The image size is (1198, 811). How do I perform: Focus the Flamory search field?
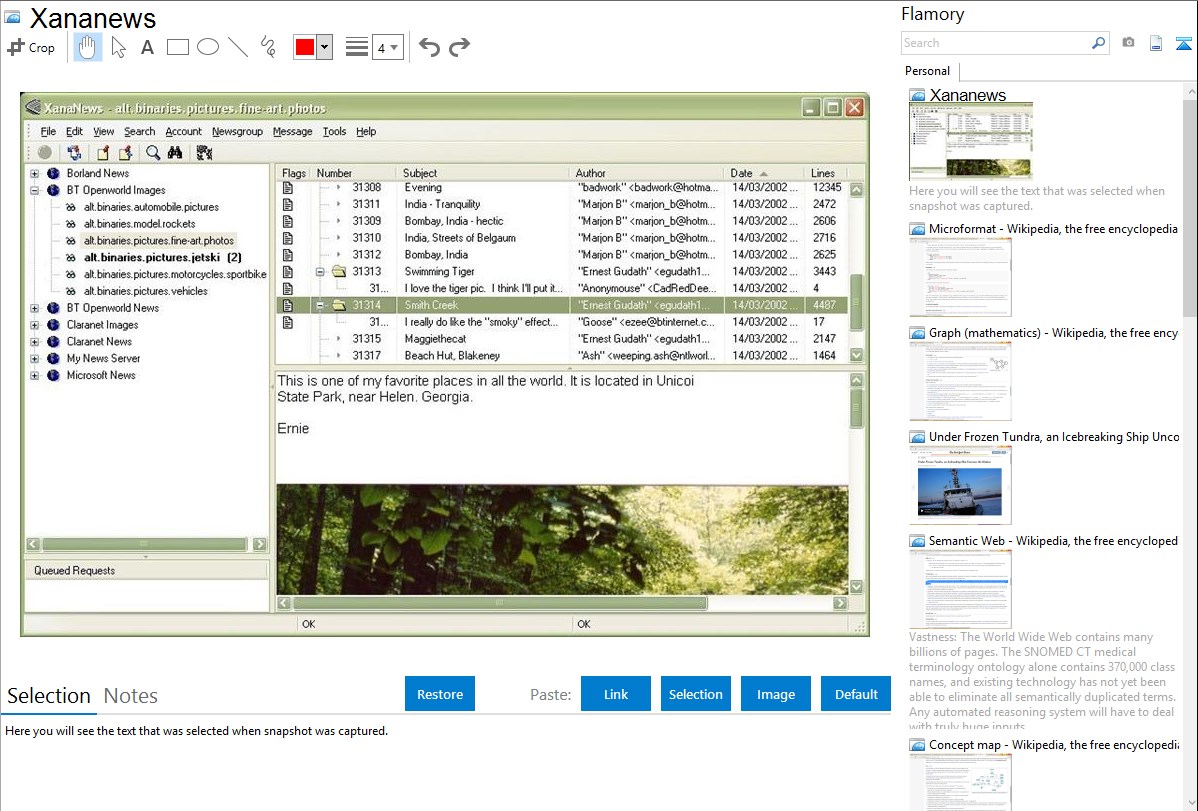pos(995,43)
